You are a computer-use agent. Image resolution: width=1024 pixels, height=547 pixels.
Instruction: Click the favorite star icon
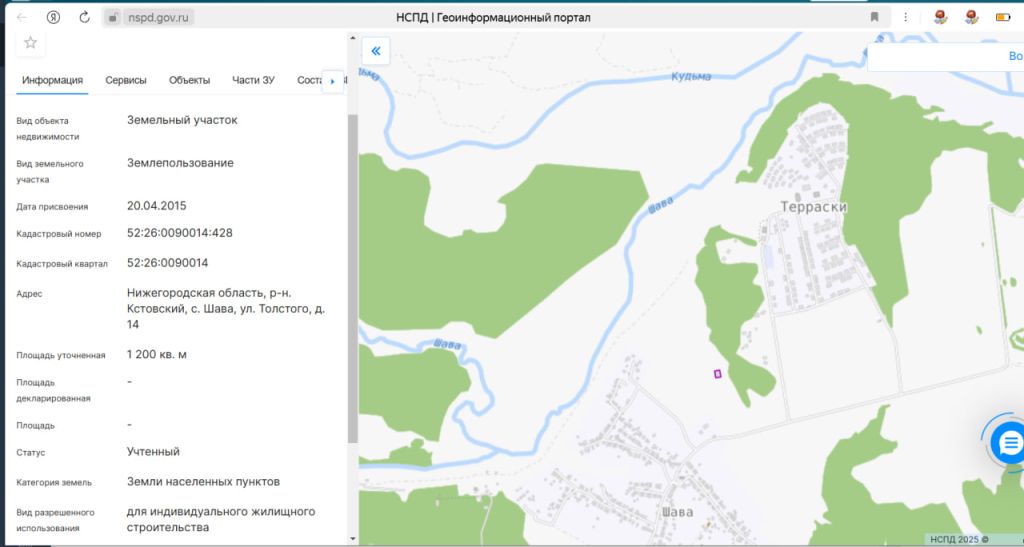pyautogui.click(x=30, y=42)
